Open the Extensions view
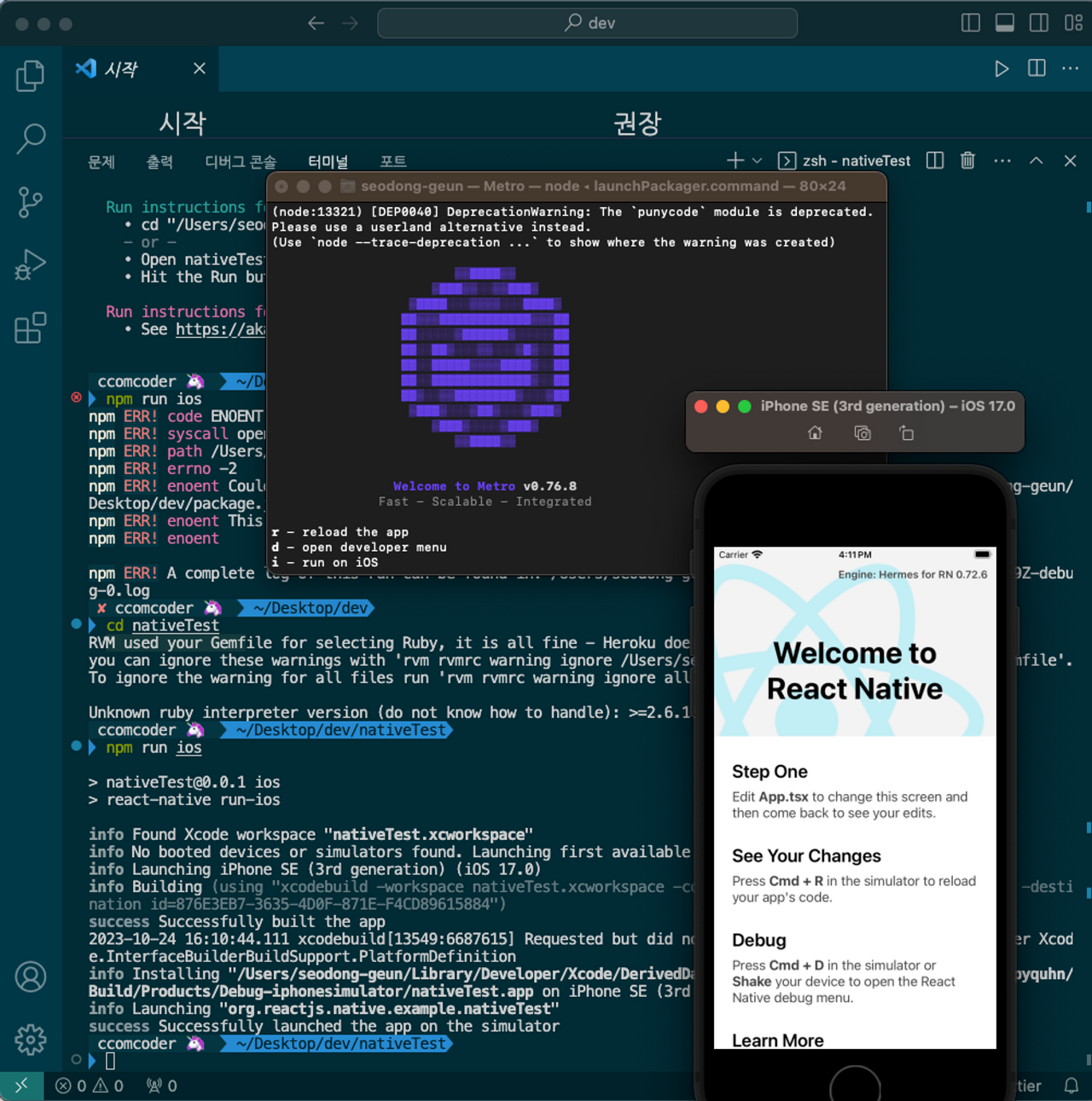Screen dimensions: 1092x1101 (31, 328)
